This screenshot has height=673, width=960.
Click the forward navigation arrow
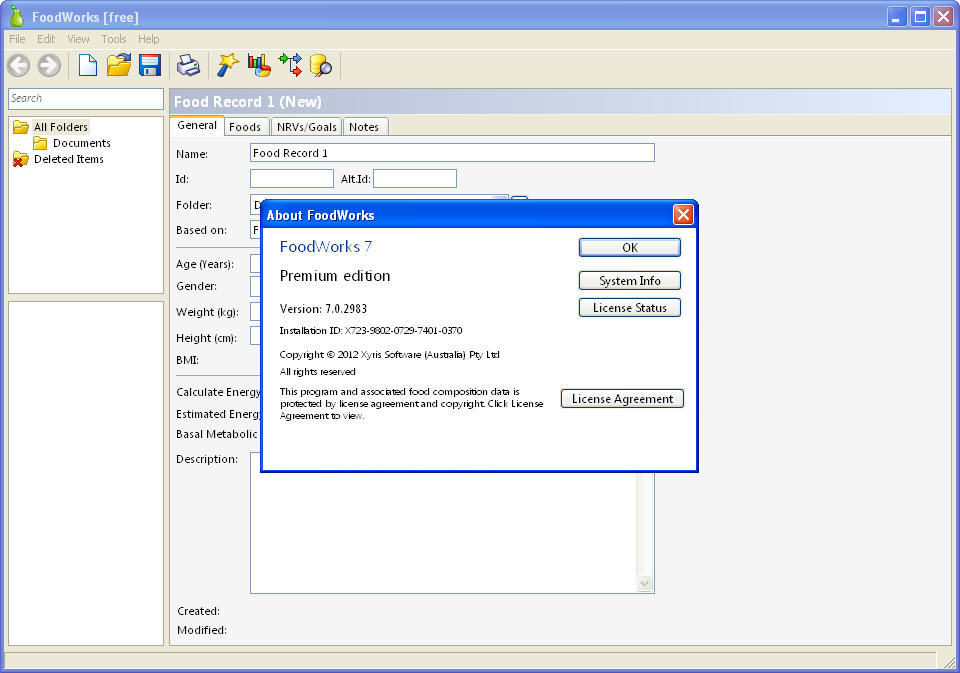coord(48,65)
